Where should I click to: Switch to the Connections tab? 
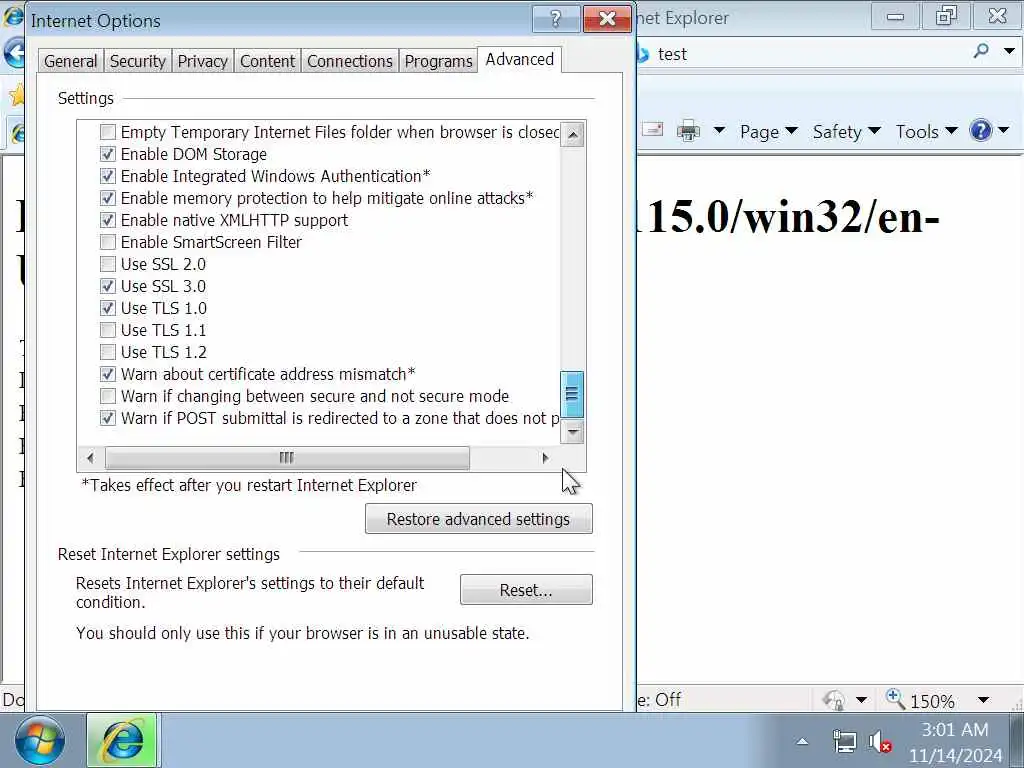coord(349,61)
